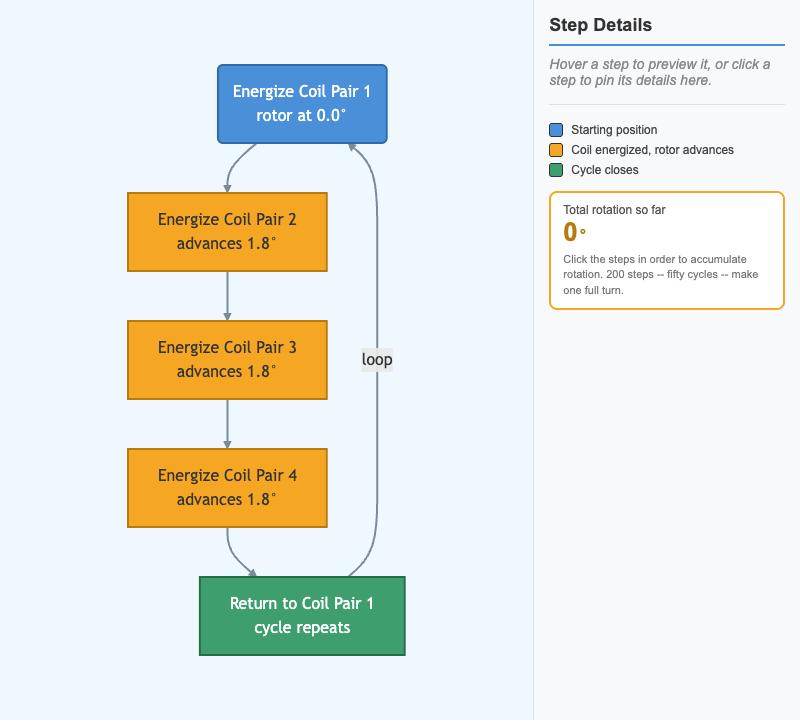Click arrow between Coil Pair 3 and 4
The height and width of the screenshot is (722, 800).
coord(228,424)
